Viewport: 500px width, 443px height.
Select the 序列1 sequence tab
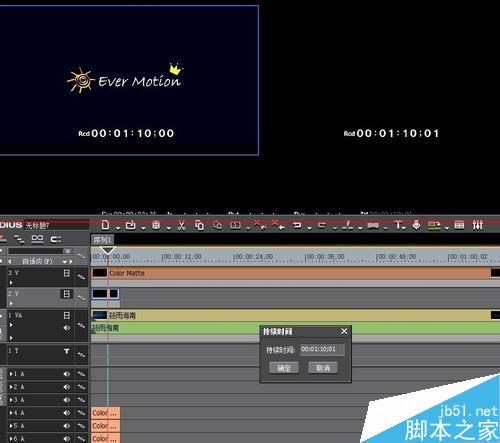102,240
